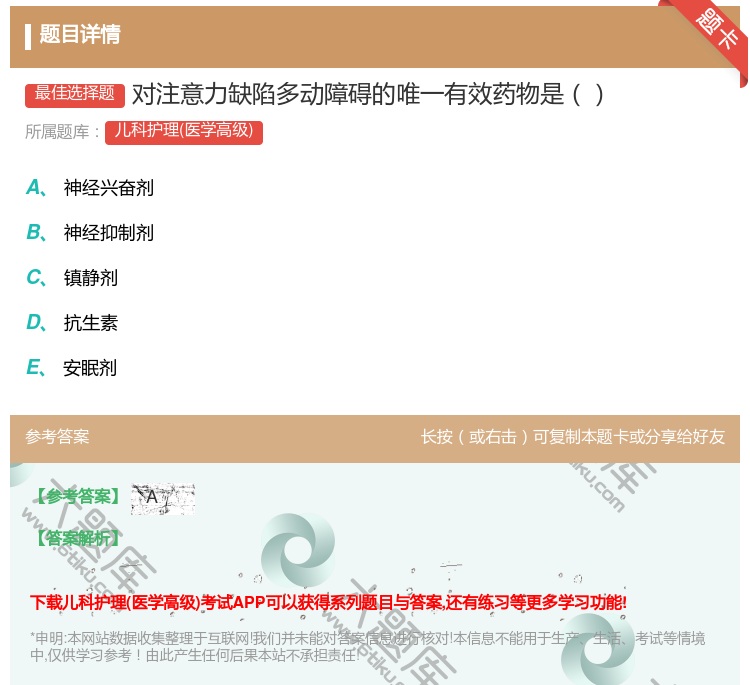Click the 申明 disclaimer text
Screen dimensions: 750x685
click(x=367, y=647)
